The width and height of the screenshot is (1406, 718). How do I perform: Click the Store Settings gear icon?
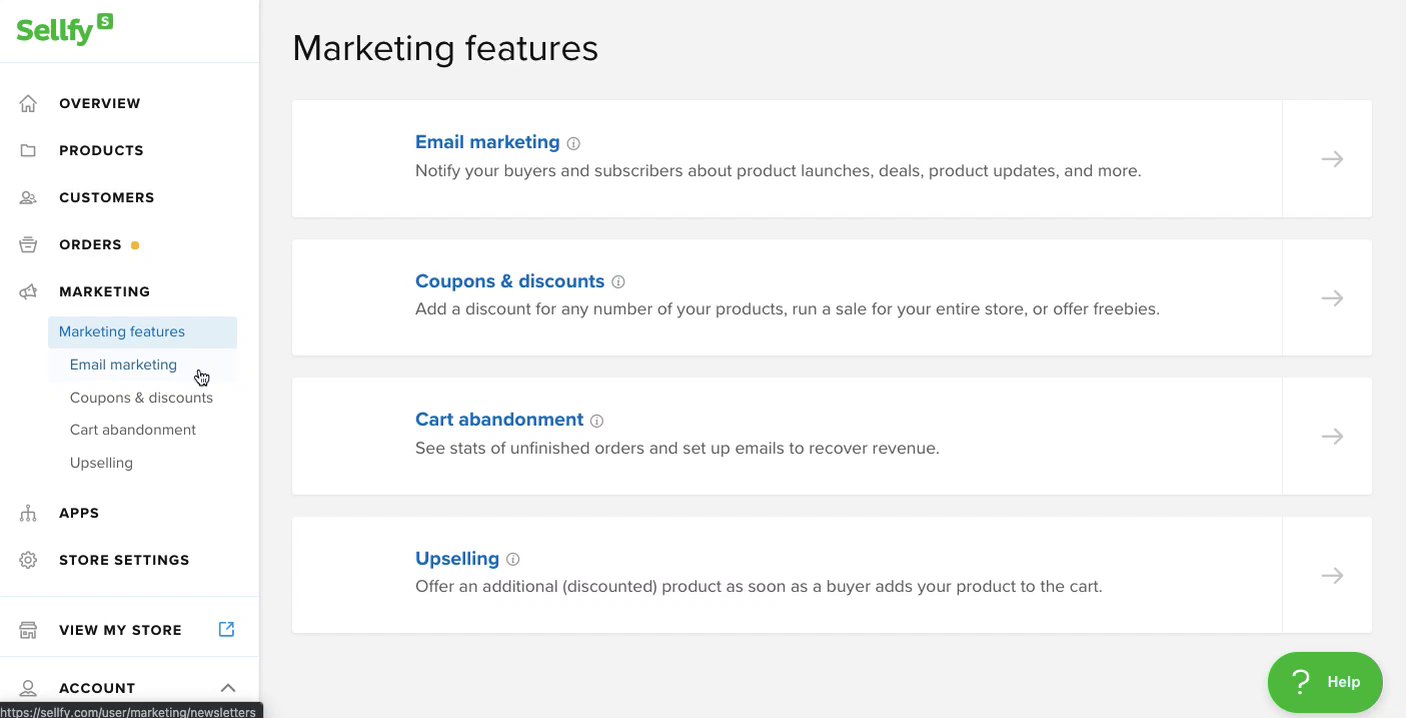coord(28,560)
